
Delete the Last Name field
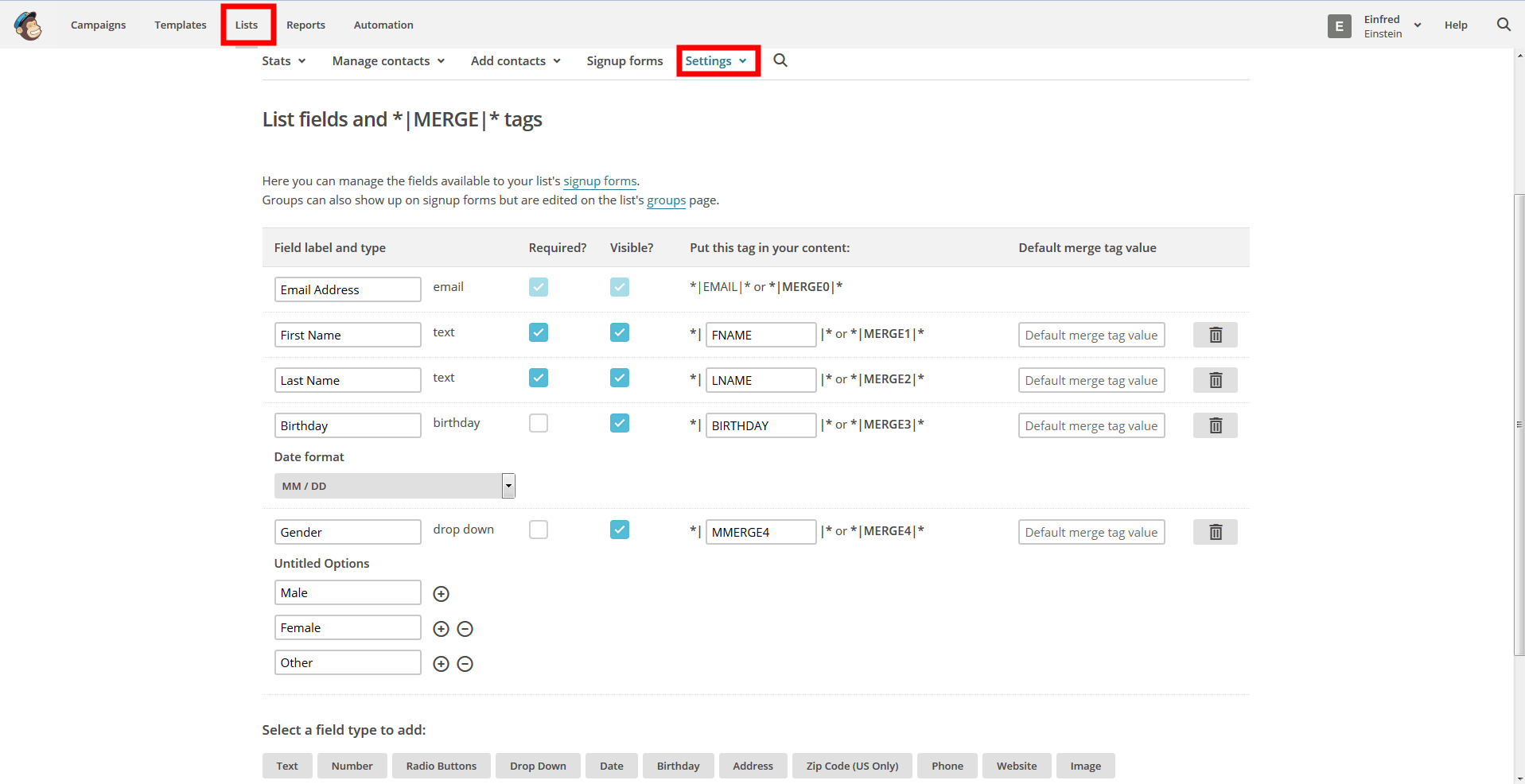coord(1216,380)
